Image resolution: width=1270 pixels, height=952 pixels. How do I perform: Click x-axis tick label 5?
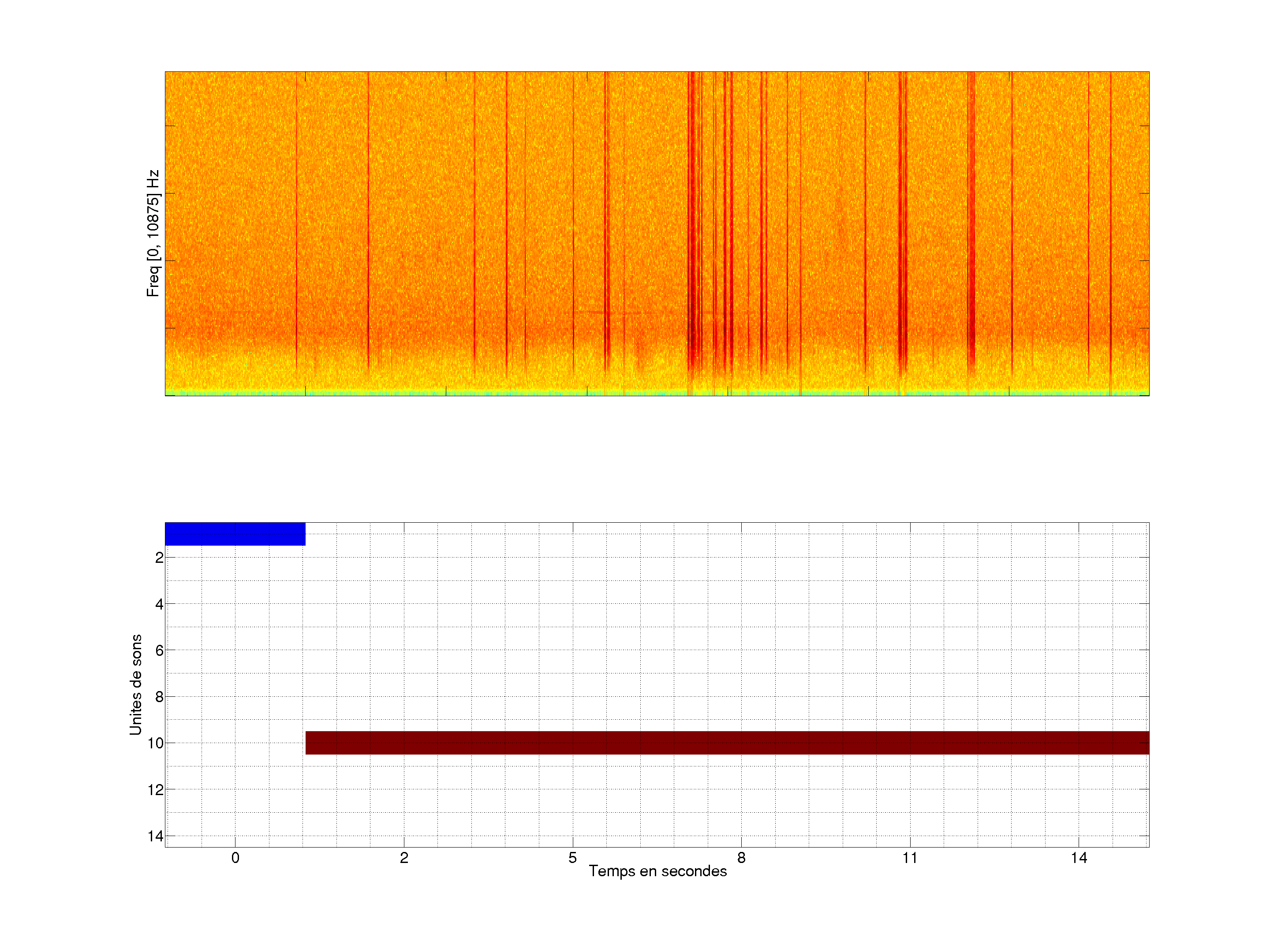coord(572,858)
